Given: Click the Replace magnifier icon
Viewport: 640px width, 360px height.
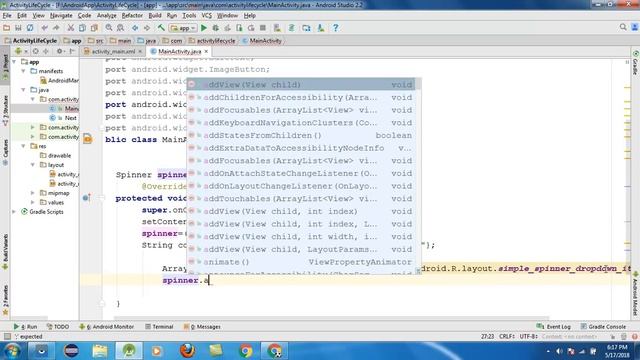Looking at the screenshot, I should pyautogui.click(x=120, y=28).
